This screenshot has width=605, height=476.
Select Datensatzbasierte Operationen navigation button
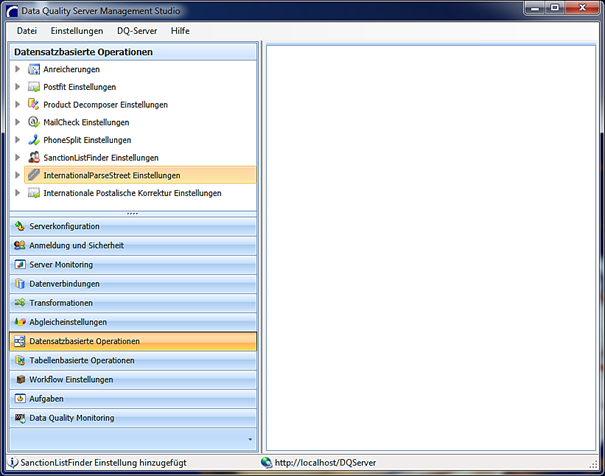click(133, 341)
